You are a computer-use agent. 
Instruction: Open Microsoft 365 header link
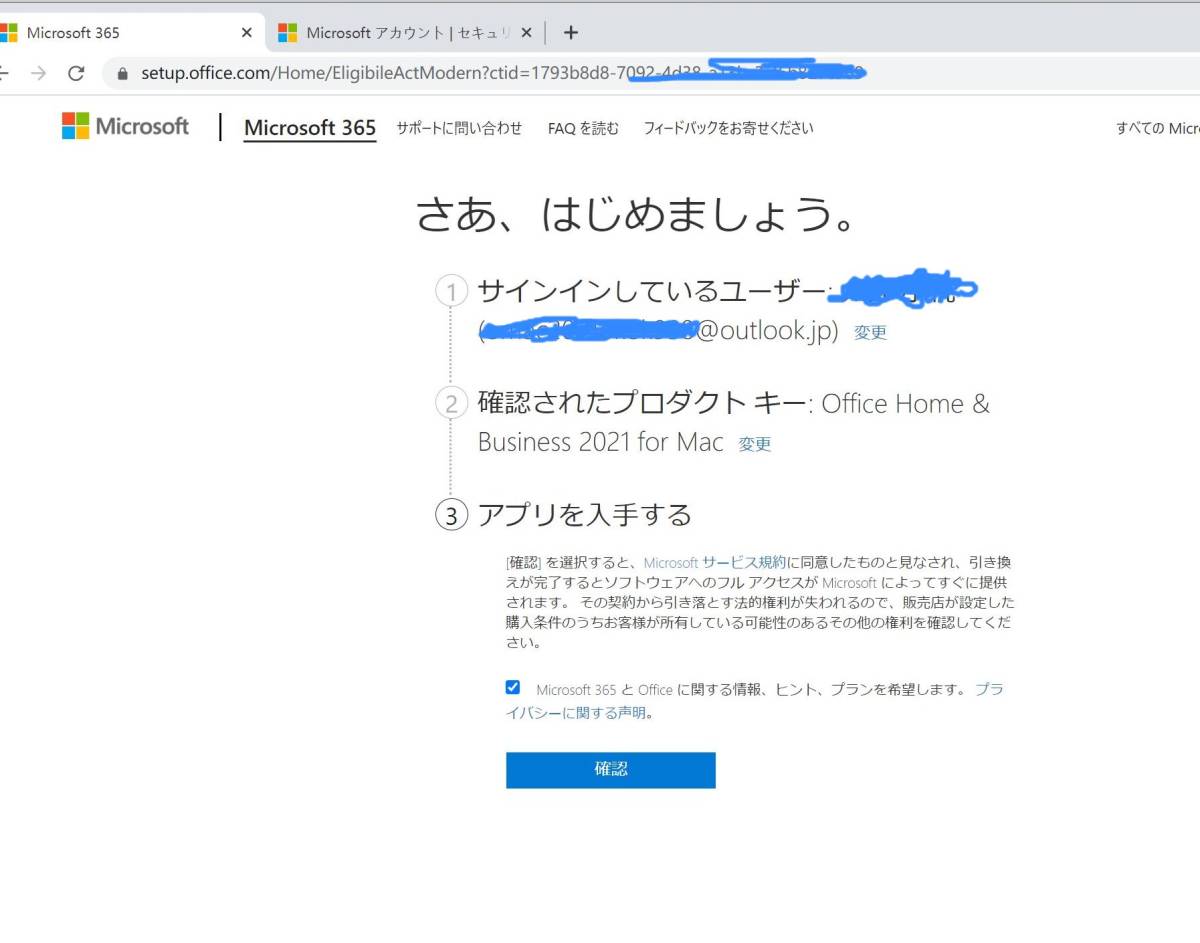coord(310,128)
